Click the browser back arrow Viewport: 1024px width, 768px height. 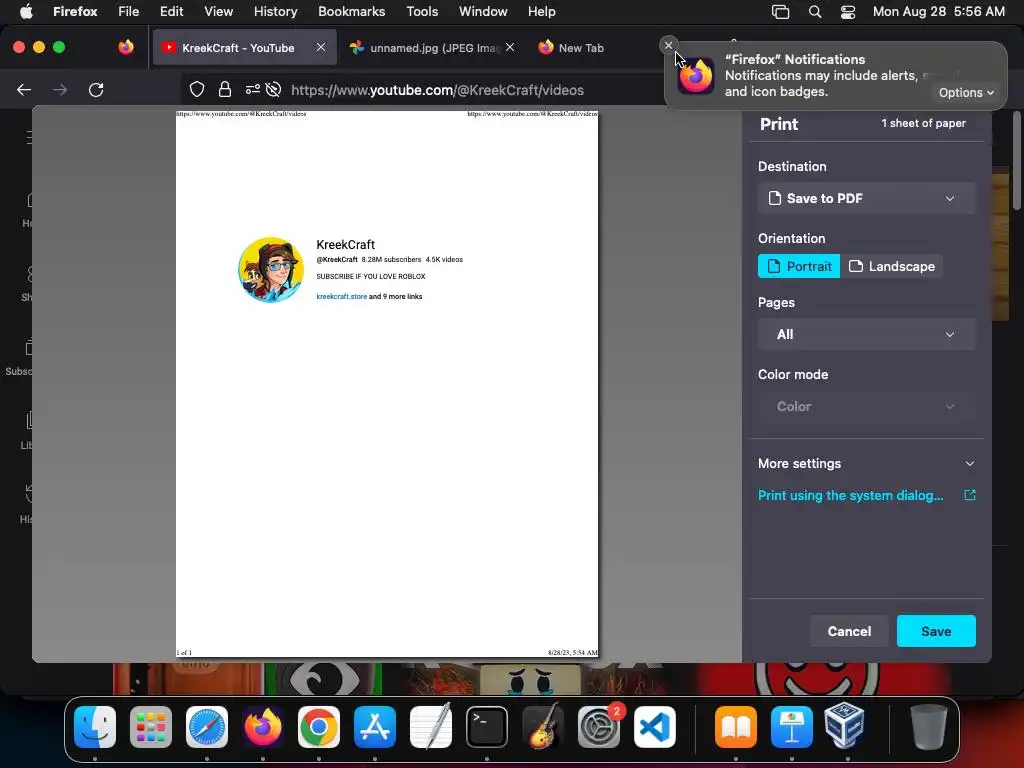pyautogui.click(x=24, y=89)
